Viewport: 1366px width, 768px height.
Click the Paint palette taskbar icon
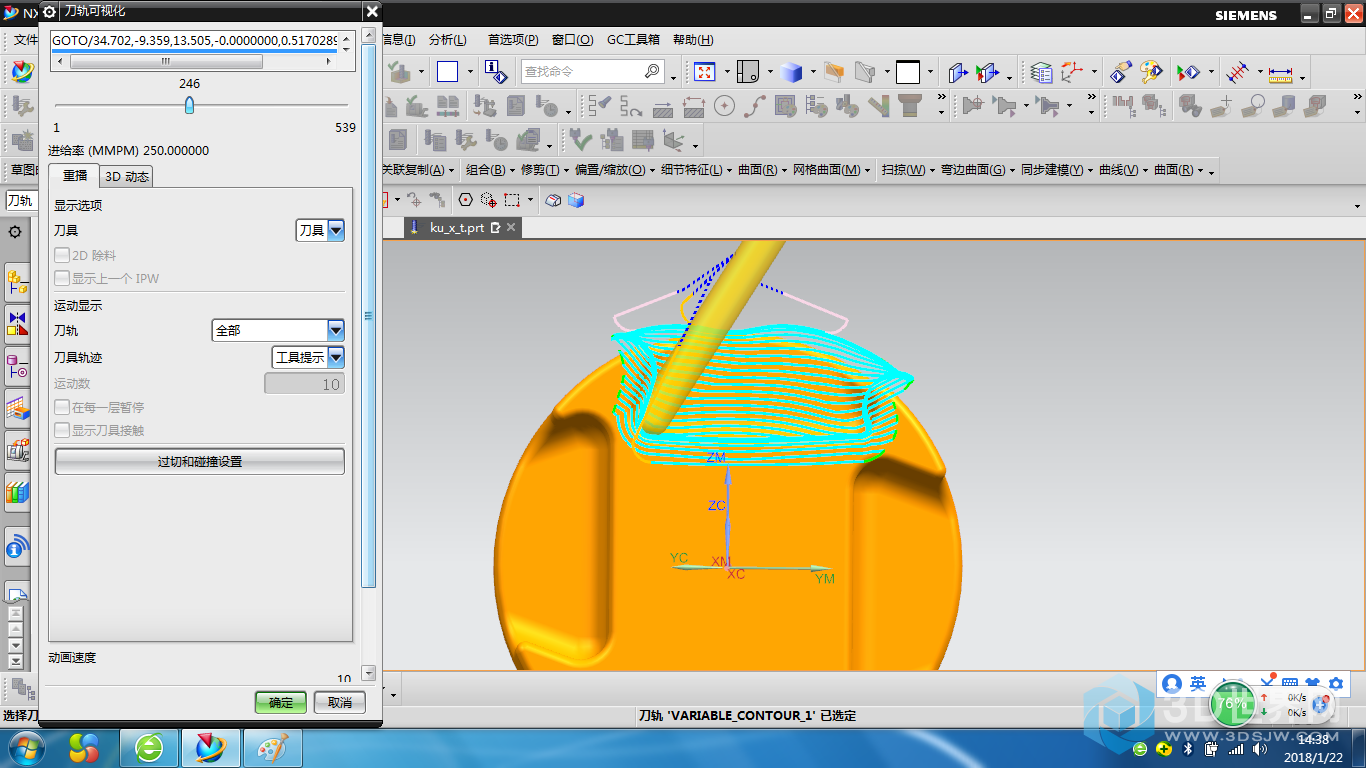271,748
